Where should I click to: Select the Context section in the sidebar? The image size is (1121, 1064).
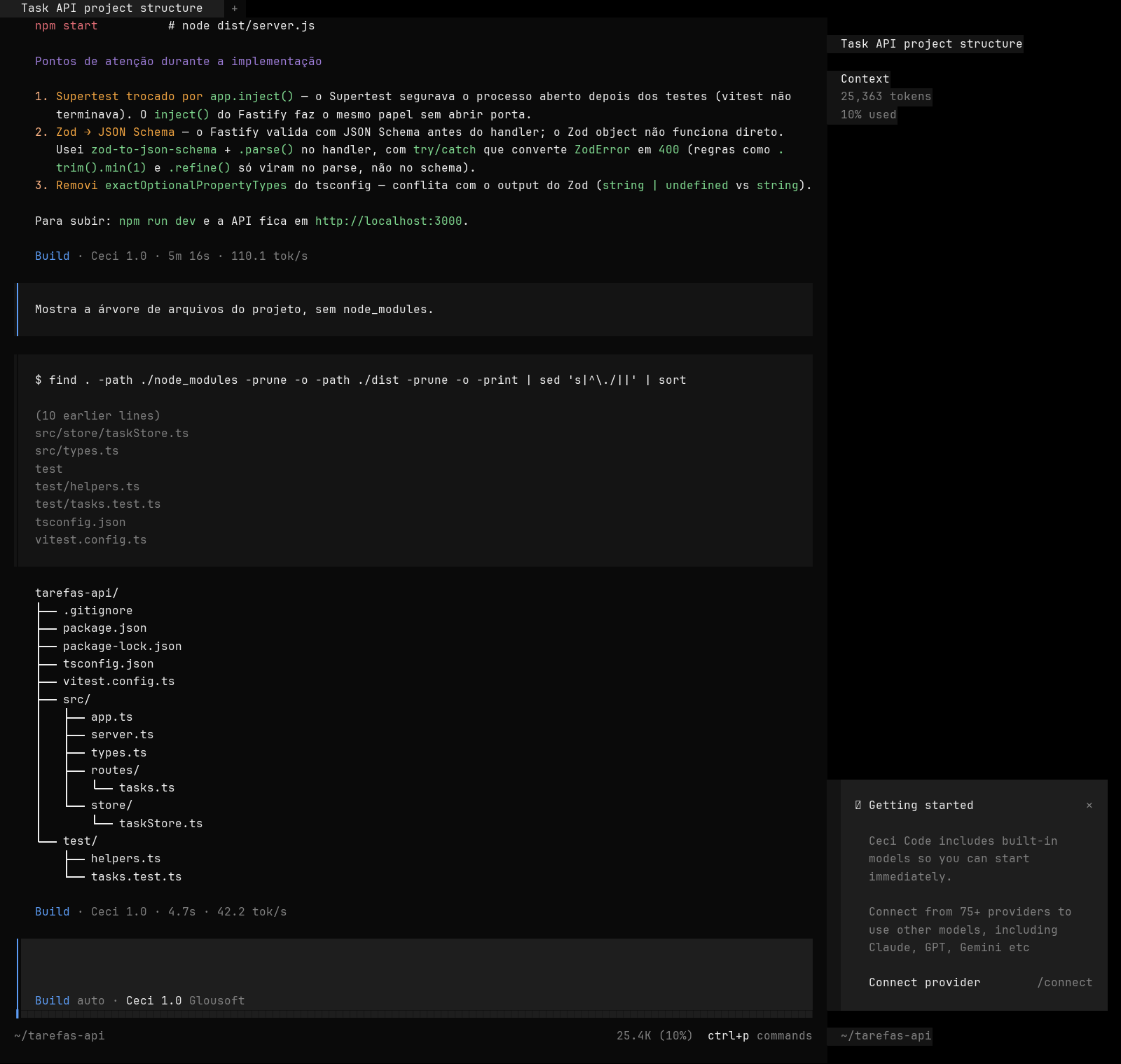[x=865, y=79]
